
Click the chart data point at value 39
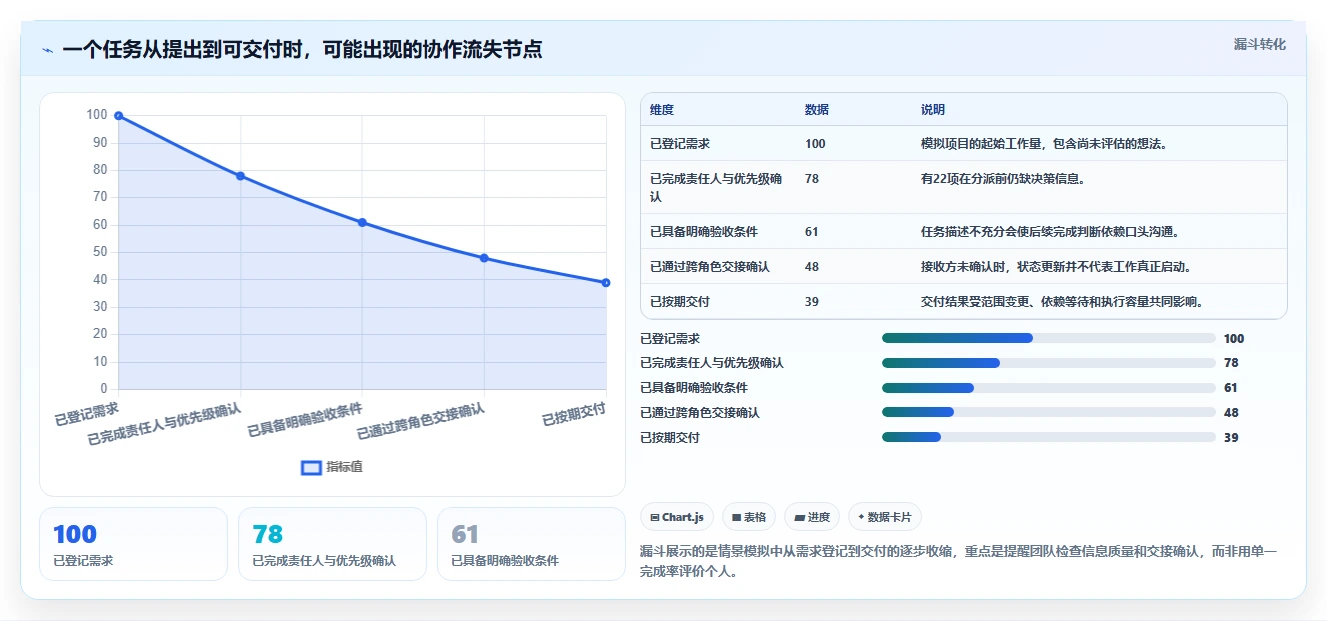(606, 283)
